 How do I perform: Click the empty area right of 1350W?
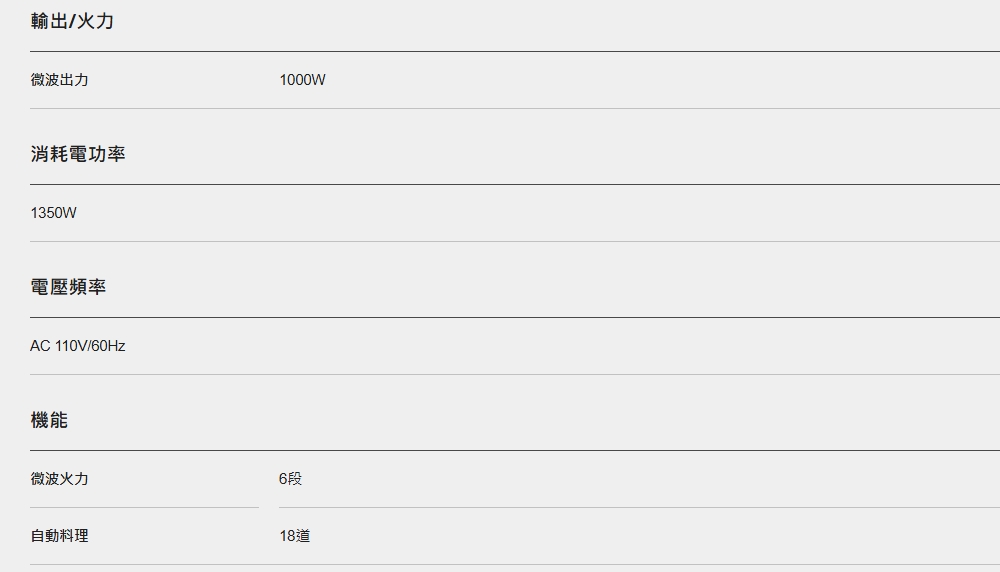[538, 213]
